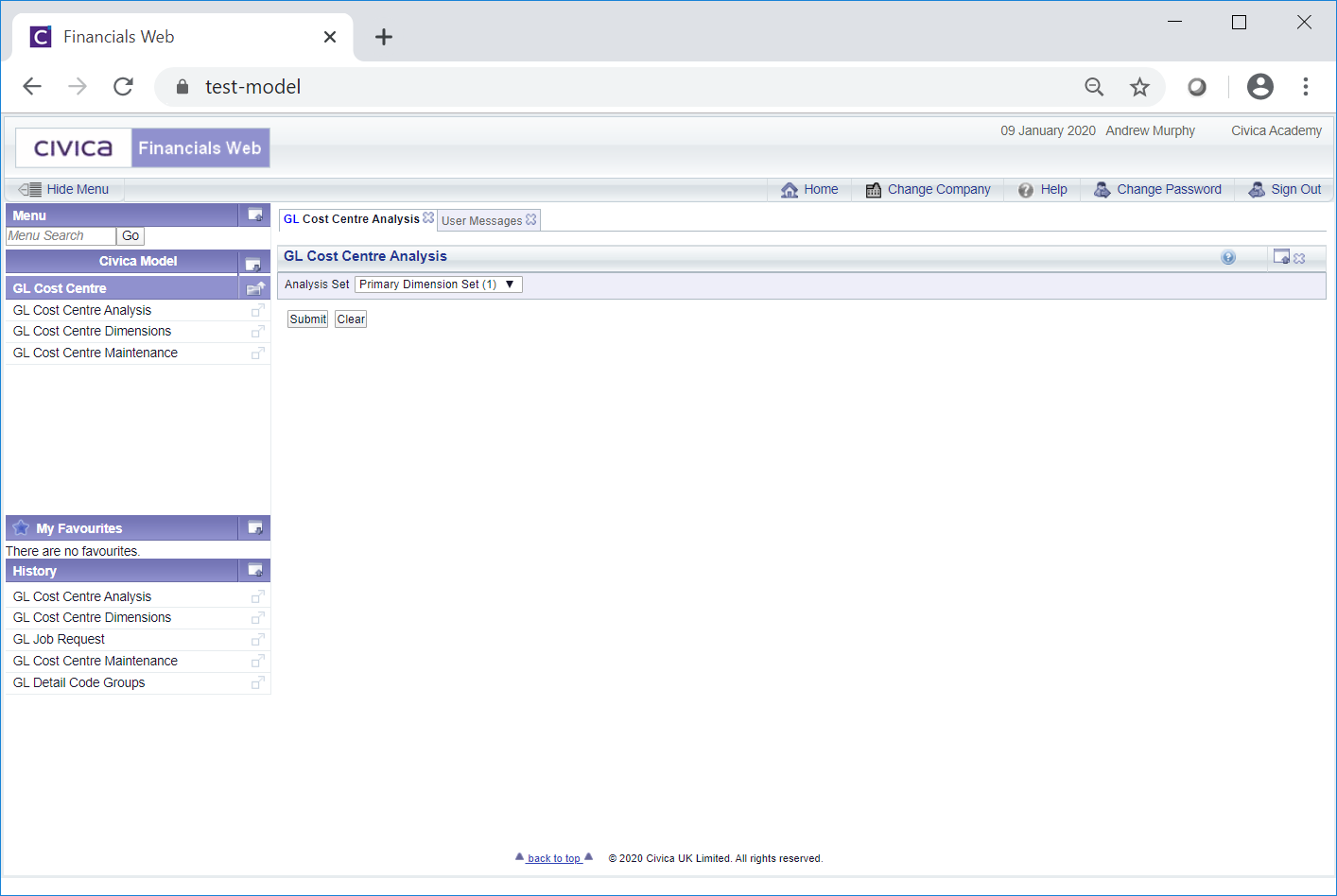Click the browser reload button
1337x896 pixels.
pos(123,87)
